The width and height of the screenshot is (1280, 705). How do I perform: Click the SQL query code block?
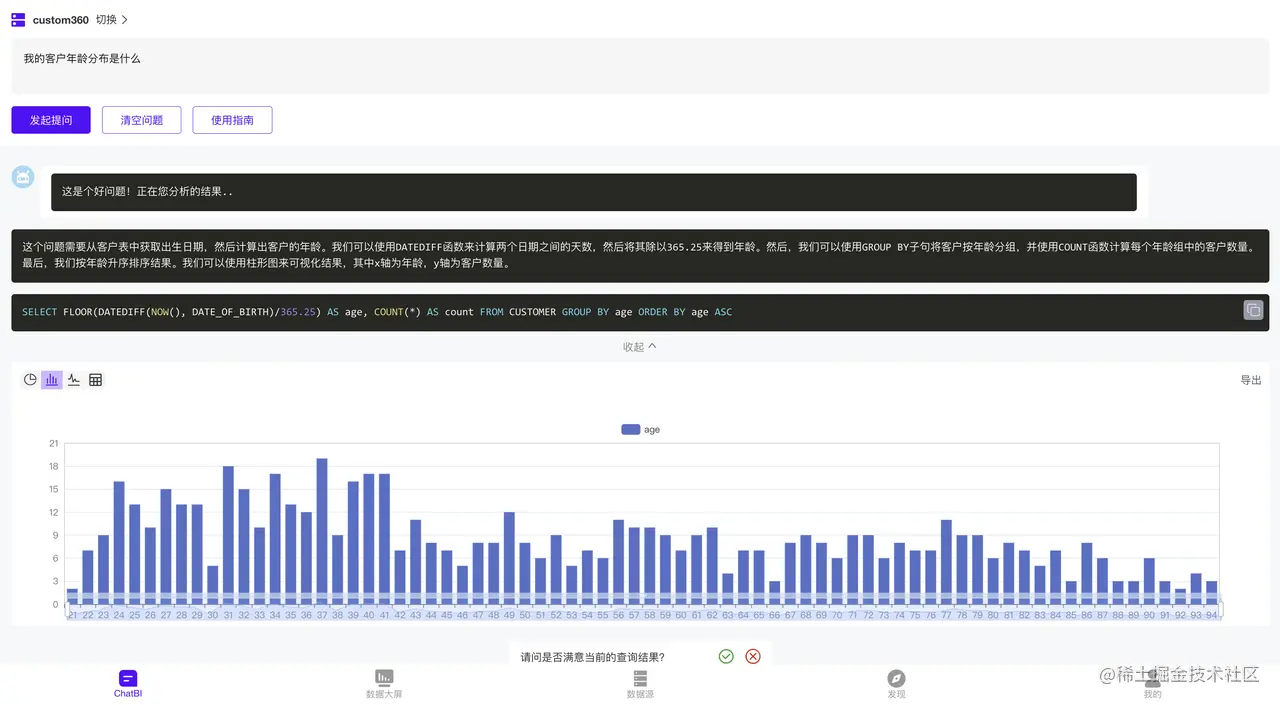[x=640, y=312]
